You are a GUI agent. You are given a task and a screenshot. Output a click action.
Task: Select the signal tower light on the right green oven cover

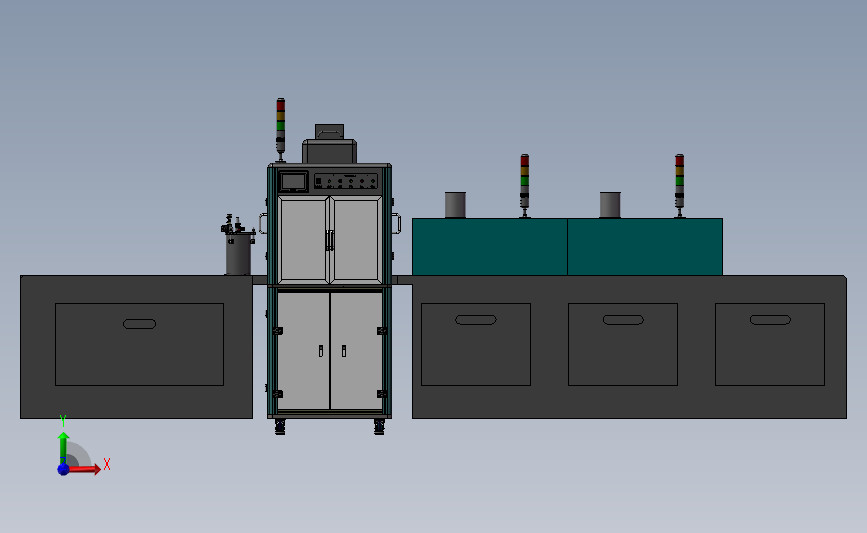click(x=679, y=185)
